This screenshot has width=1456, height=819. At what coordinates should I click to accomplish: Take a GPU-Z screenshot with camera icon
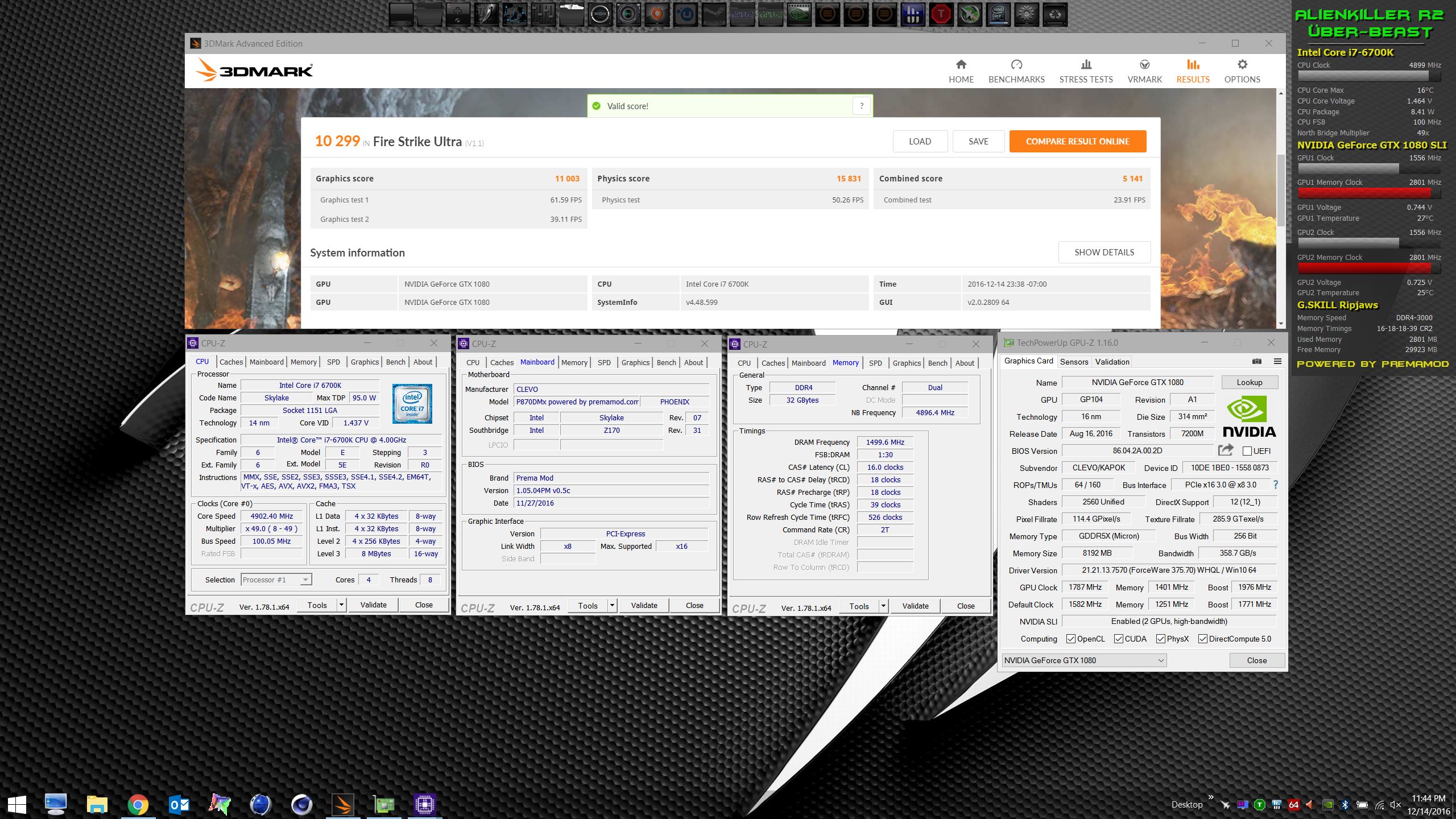pyautogui.click(x=1257, y=361)
